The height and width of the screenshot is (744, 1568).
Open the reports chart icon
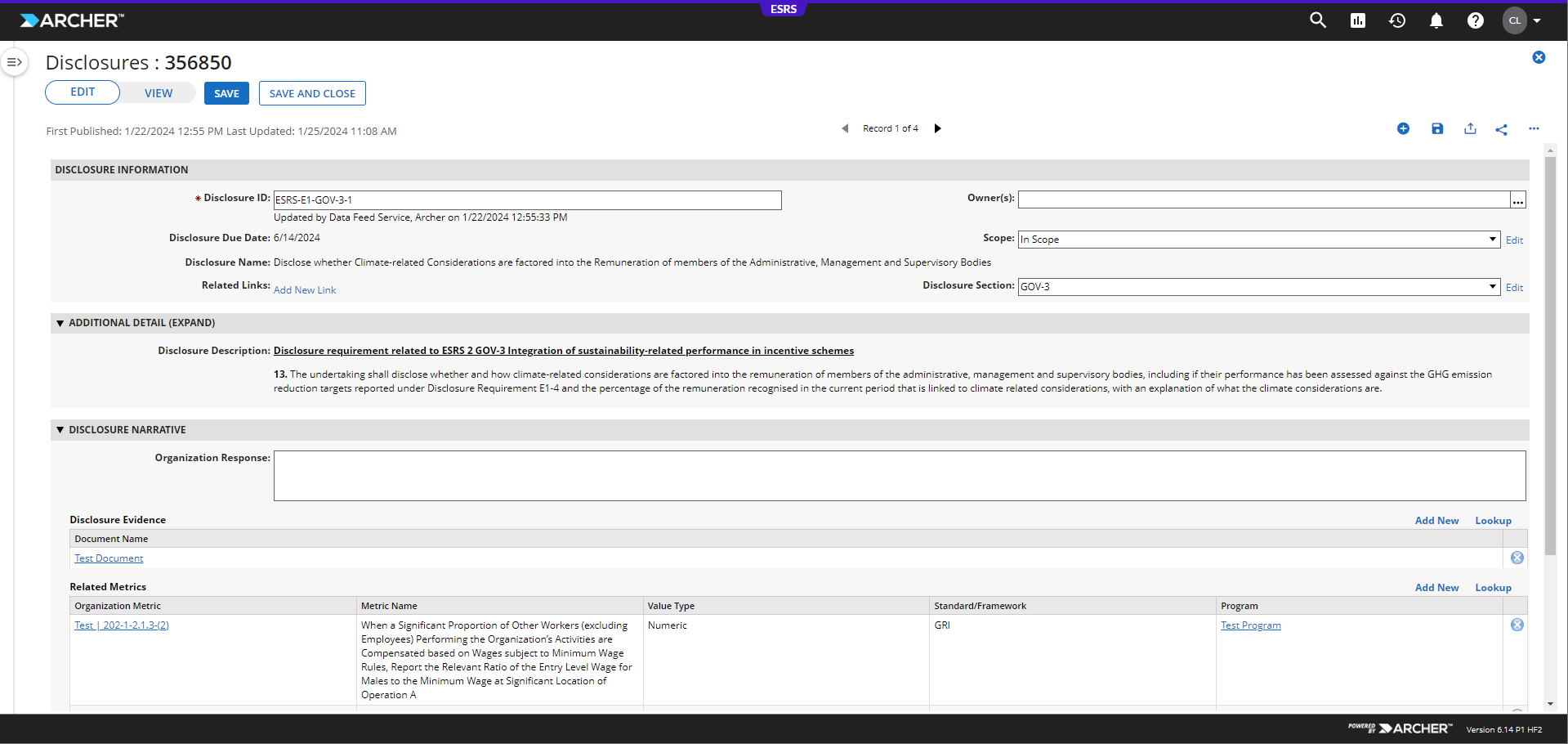(x=1358, y=20)
